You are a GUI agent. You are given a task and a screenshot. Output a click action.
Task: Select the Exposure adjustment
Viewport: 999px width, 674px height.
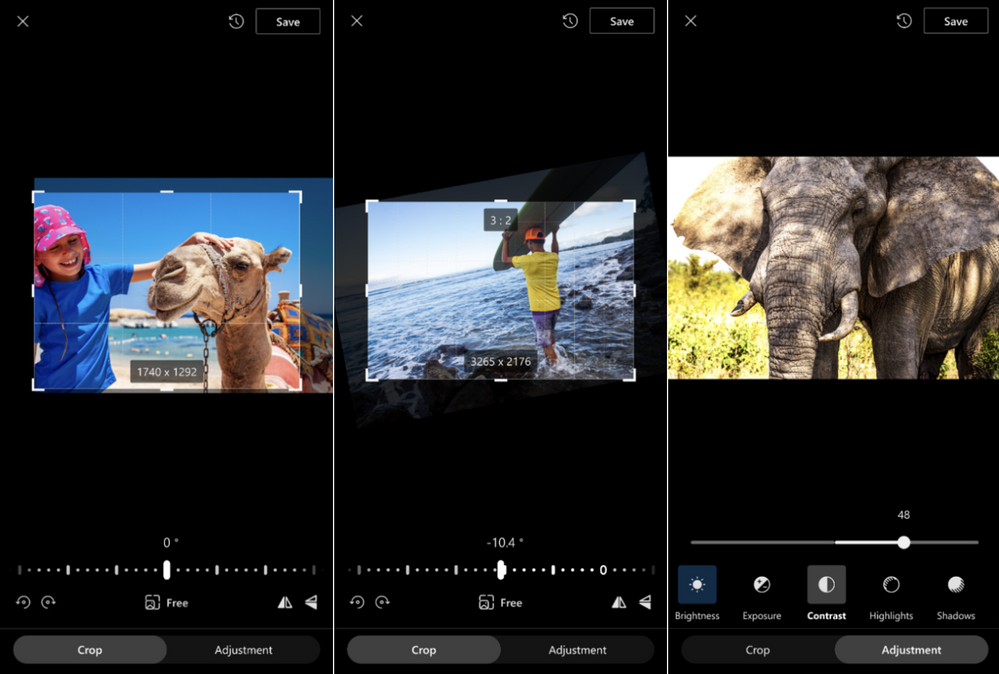click(x=762, y=593)
